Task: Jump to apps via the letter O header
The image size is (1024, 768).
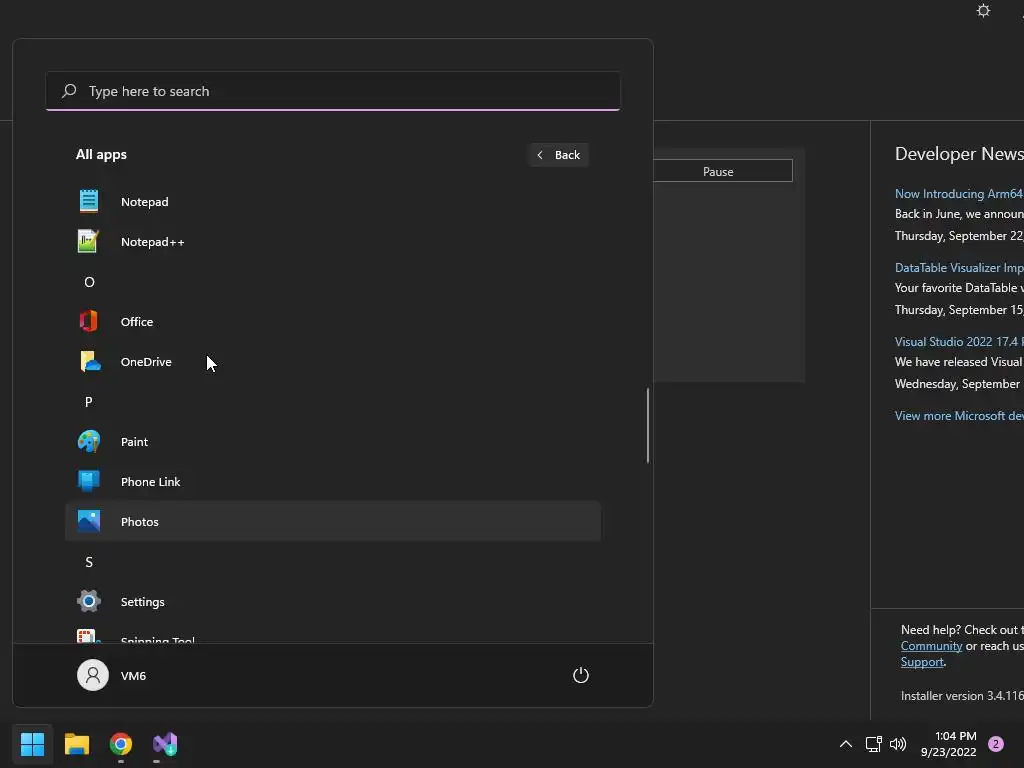Action: coord(89,281)
